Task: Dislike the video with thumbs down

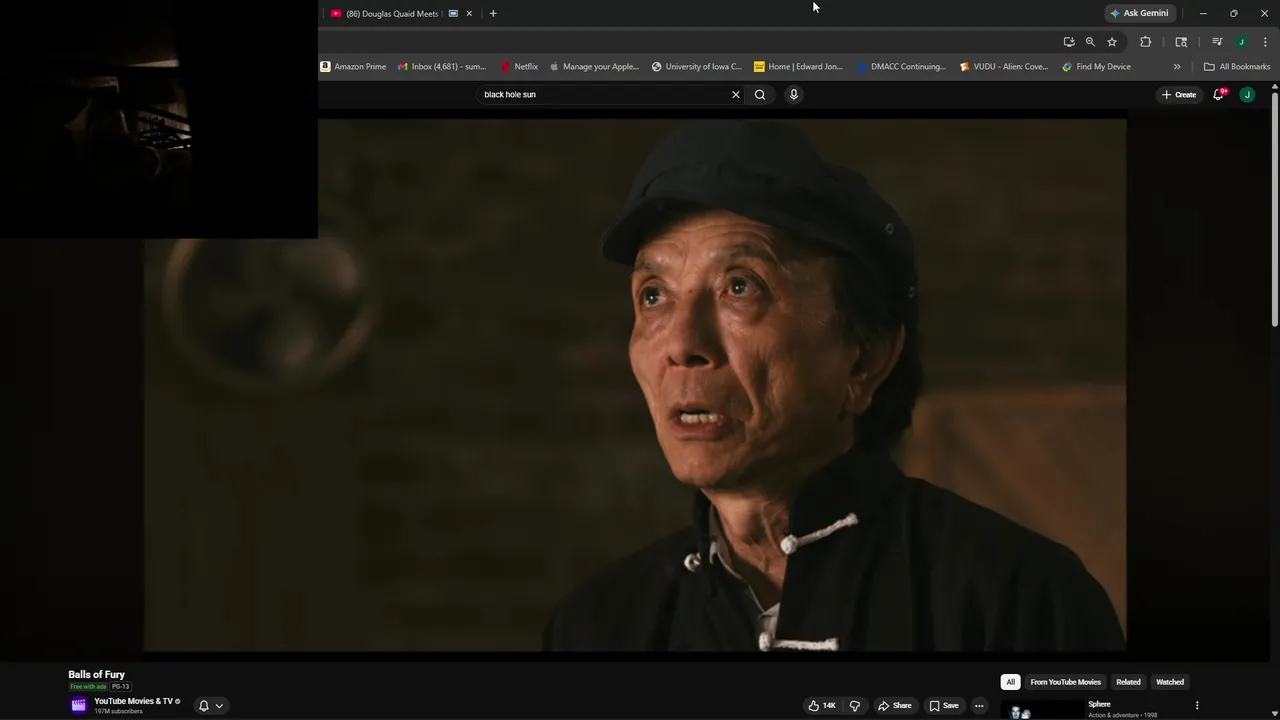Action: pyautogui.click(x=855, y=705)
